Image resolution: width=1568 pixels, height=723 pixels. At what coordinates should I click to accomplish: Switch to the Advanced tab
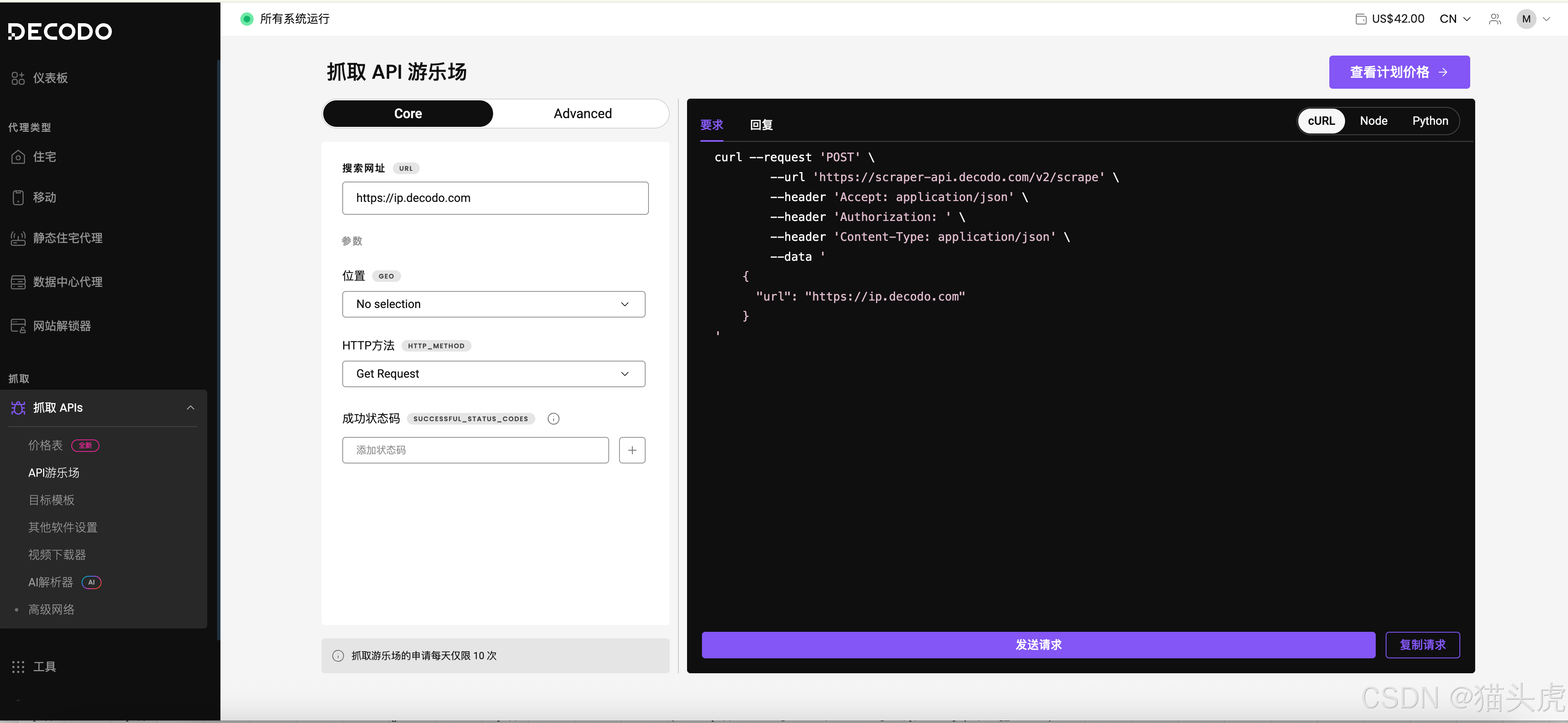tap(582, 113)
